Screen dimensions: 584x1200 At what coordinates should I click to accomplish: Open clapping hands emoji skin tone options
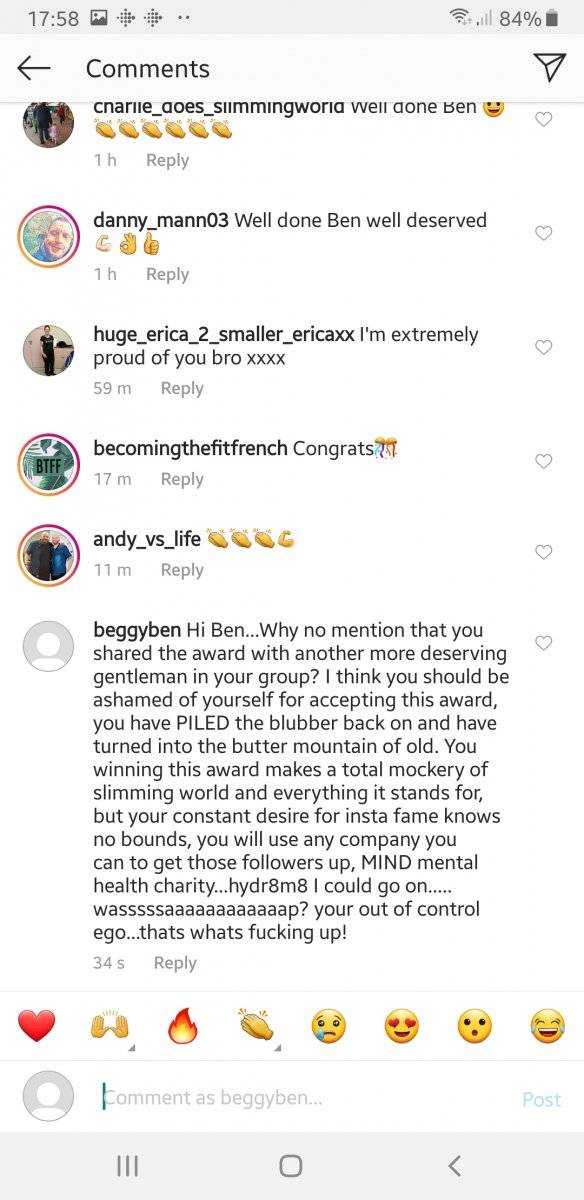coord(256,1027)
